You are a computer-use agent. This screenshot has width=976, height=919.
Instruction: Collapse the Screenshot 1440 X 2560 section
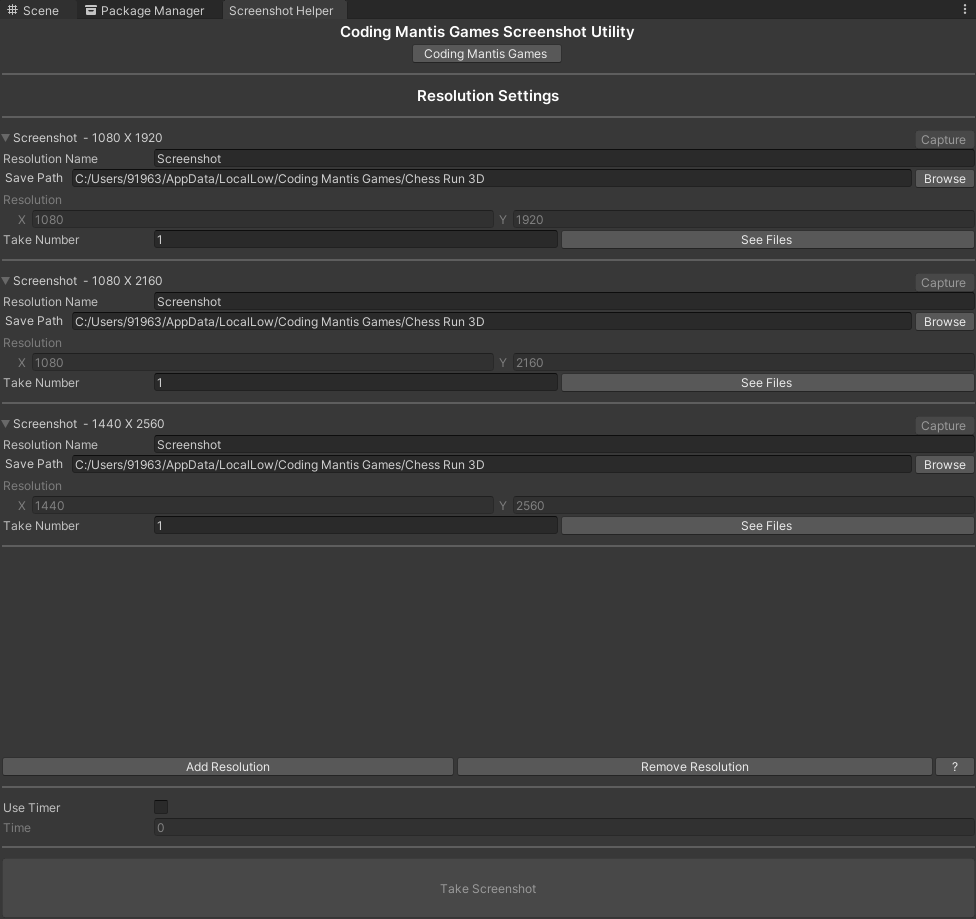coord(6,423)
